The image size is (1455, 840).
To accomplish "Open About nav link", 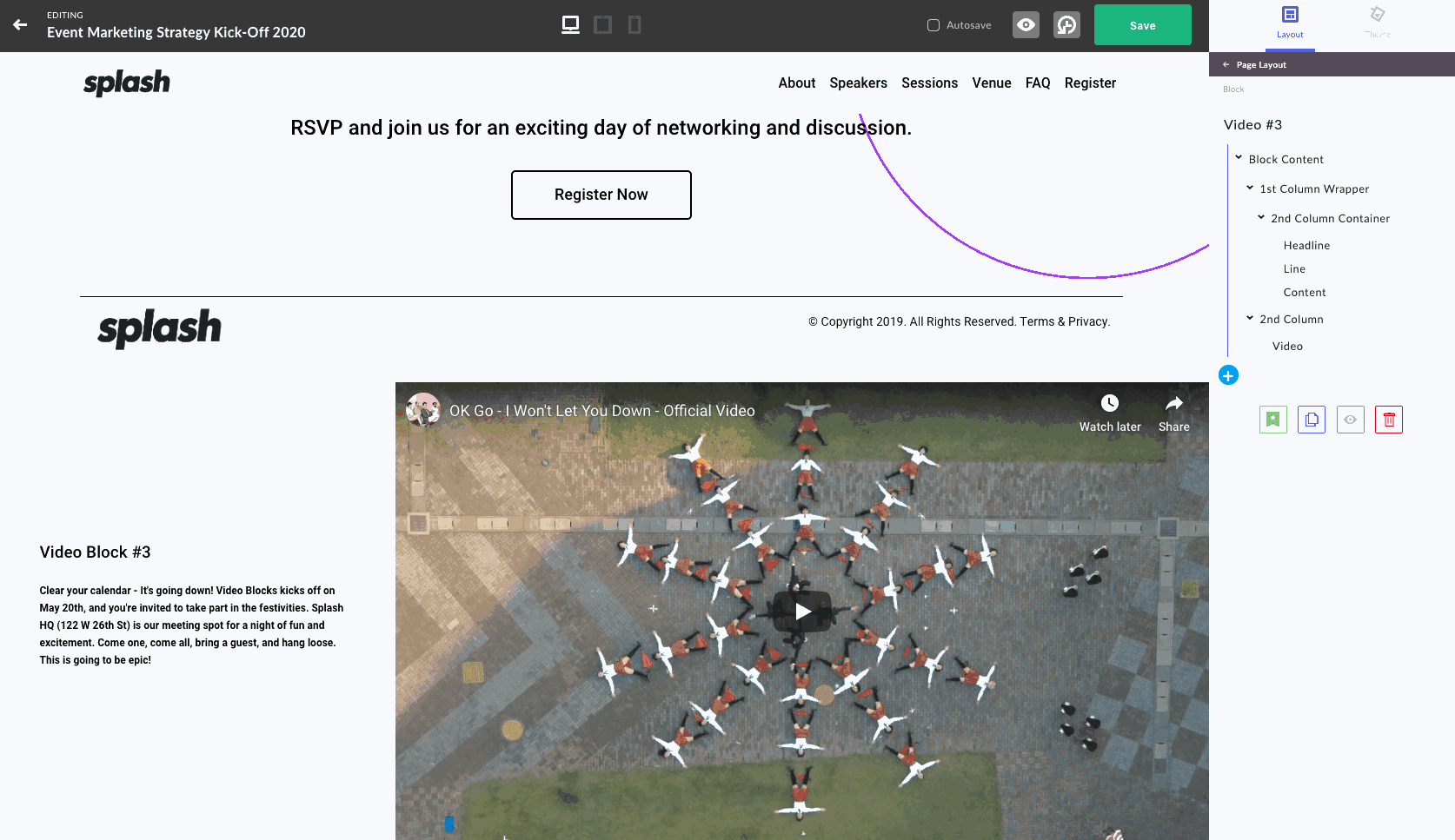I will [796, 83].
